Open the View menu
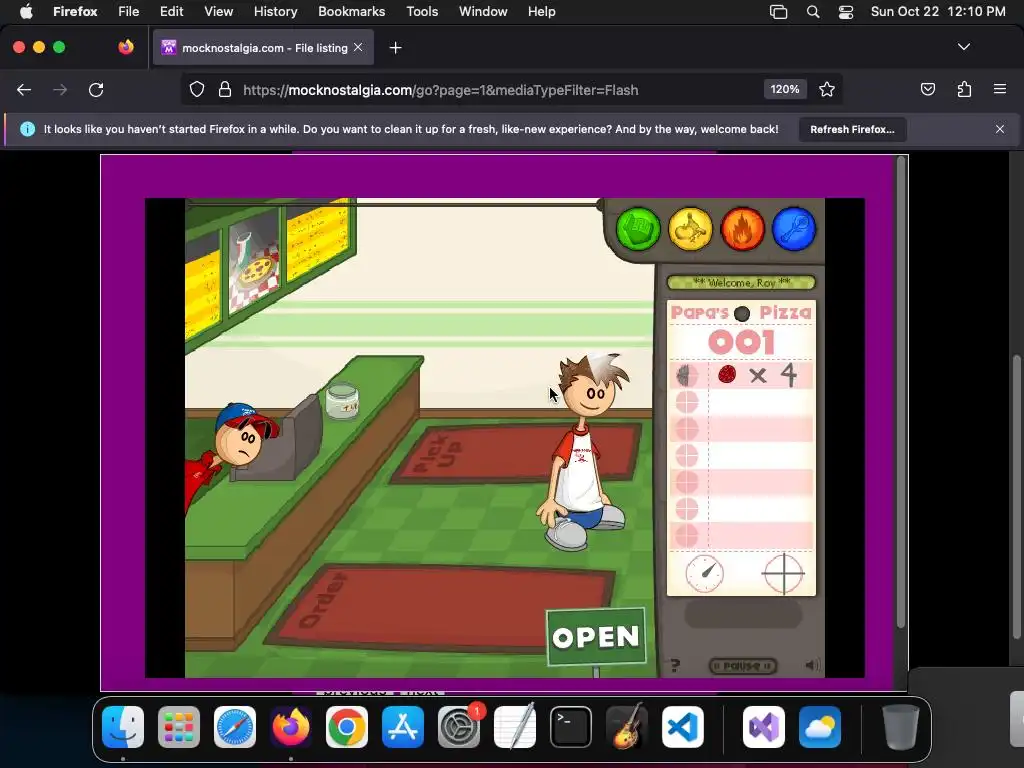This screenshot has width=1024, height=768. (218, 11)
